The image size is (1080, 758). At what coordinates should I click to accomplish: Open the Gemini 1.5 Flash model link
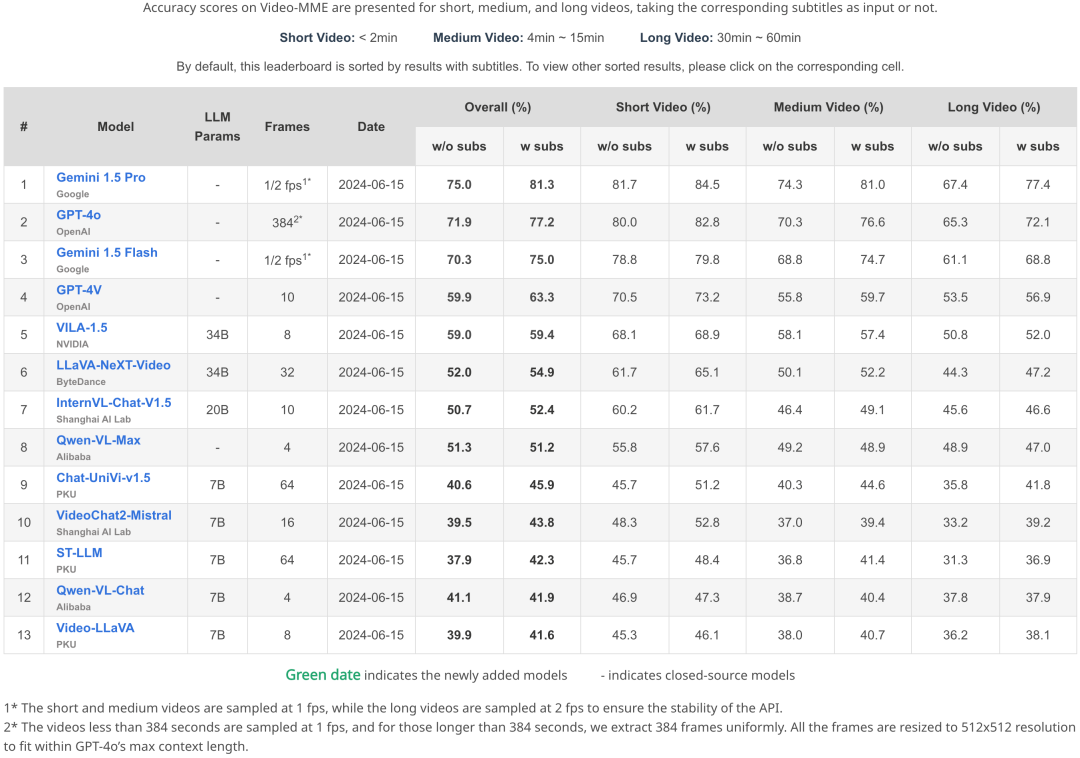click(x=107, y=252)
